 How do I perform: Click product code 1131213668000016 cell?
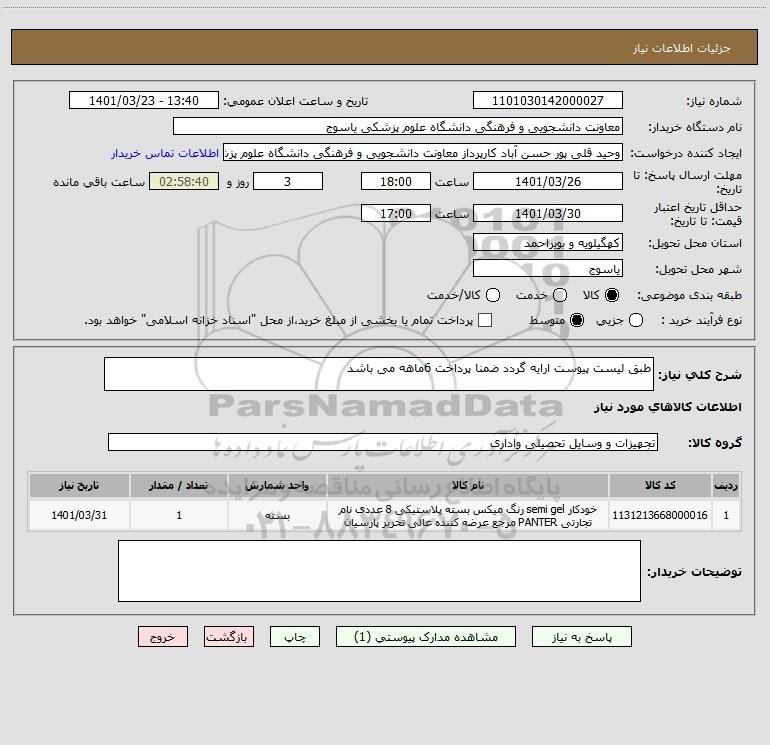click(660, 515)
